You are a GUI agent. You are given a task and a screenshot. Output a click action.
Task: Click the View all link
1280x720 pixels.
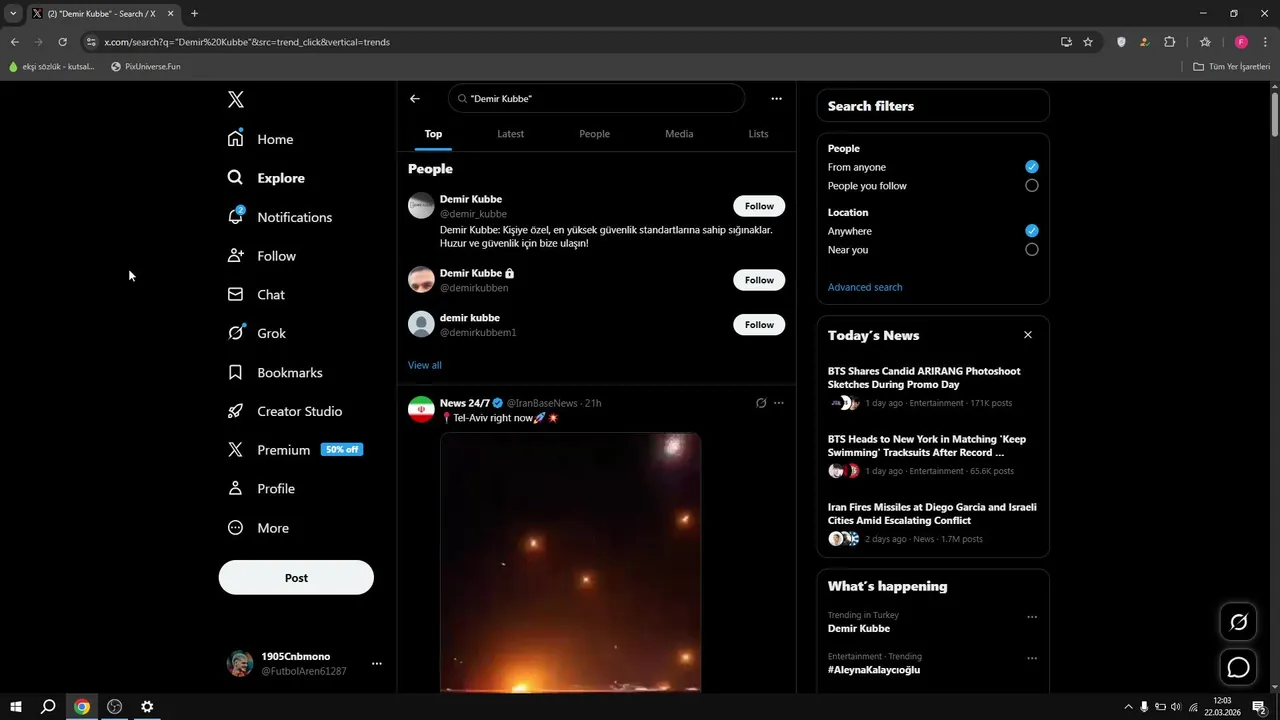[x=425, y=365]
